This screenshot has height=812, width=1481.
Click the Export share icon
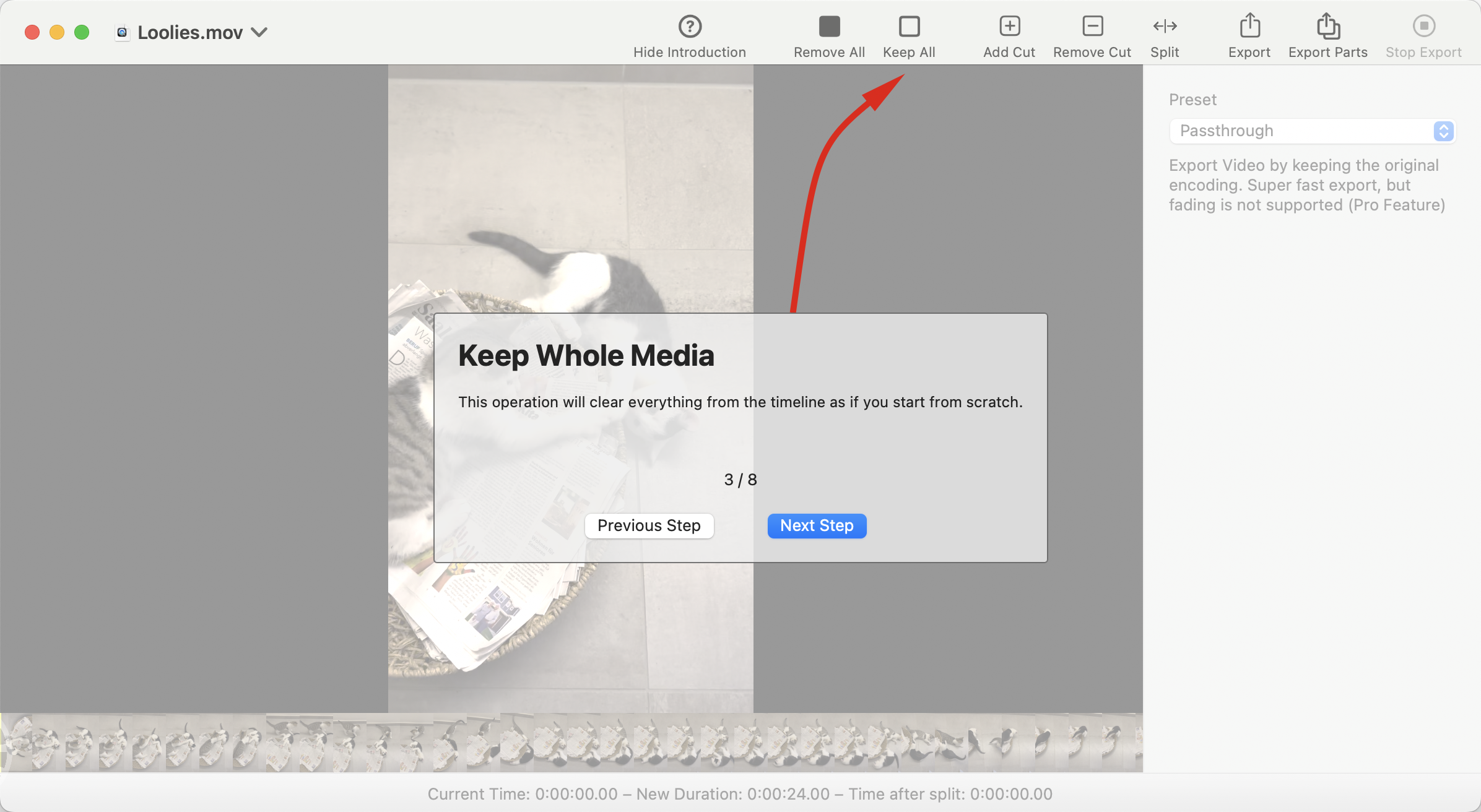1249,27
